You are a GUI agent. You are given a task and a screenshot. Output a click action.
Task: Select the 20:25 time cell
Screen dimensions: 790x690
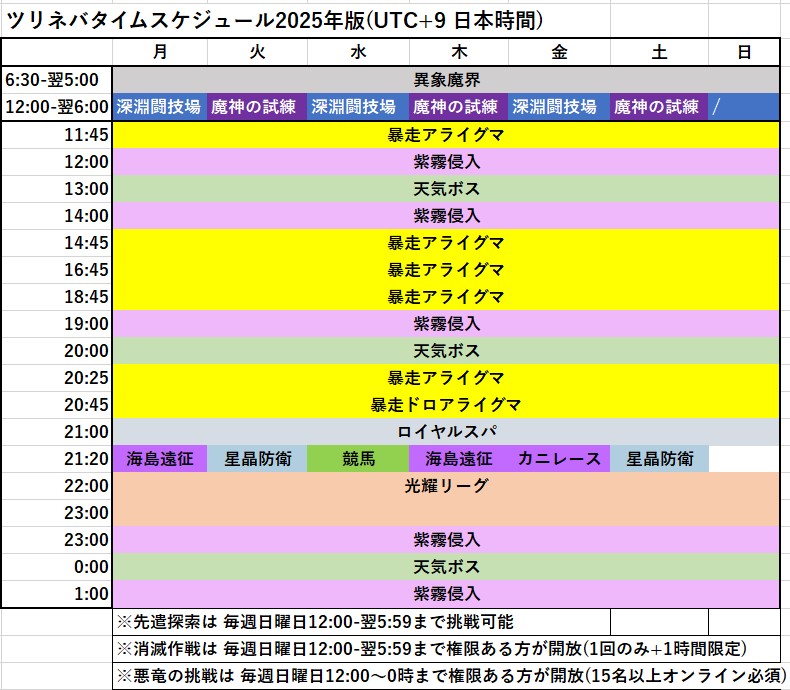pyautogui.click(x=57, y=378)
